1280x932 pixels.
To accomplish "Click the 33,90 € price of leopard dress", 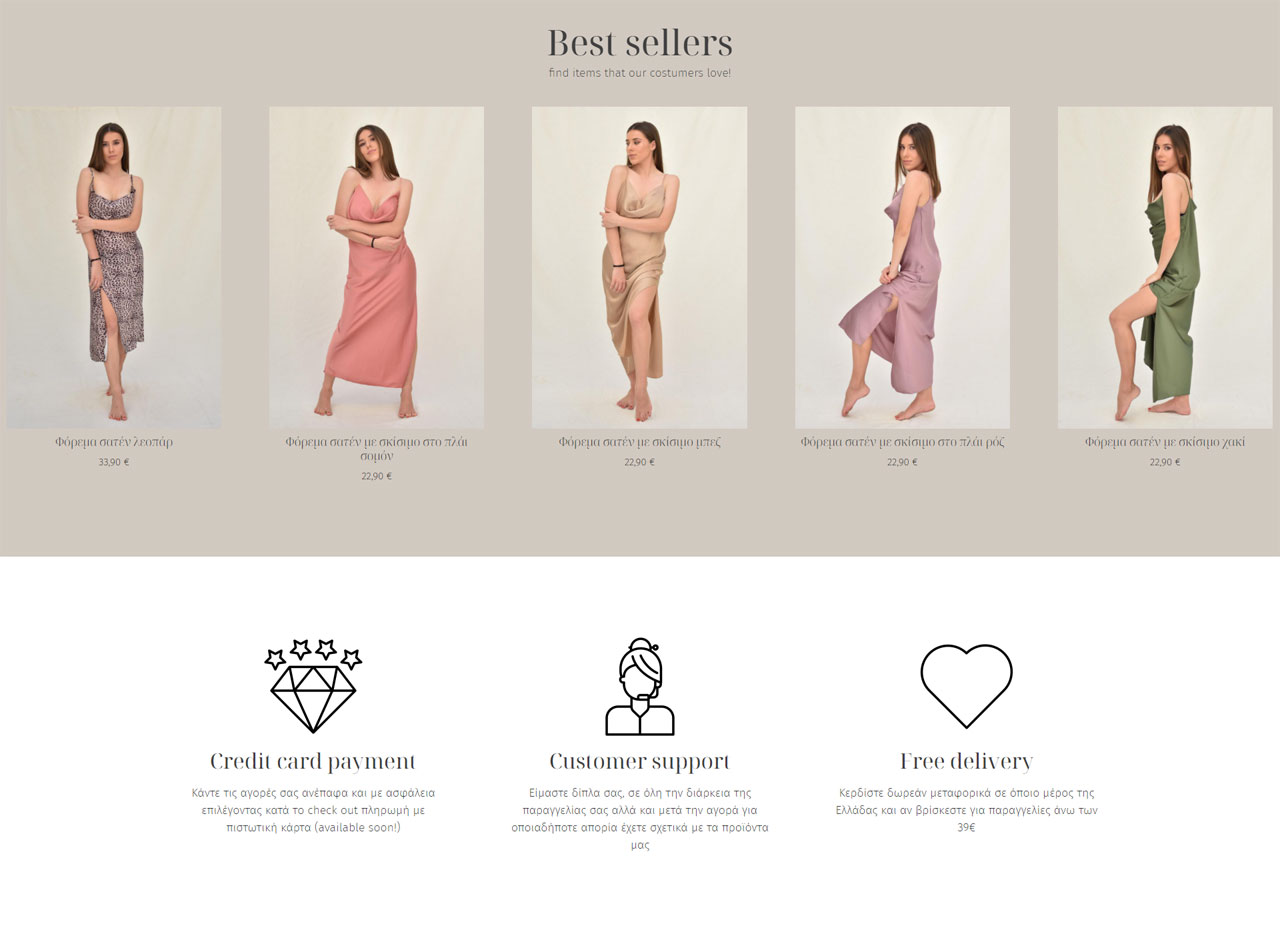I will click(x=114, y=462).
